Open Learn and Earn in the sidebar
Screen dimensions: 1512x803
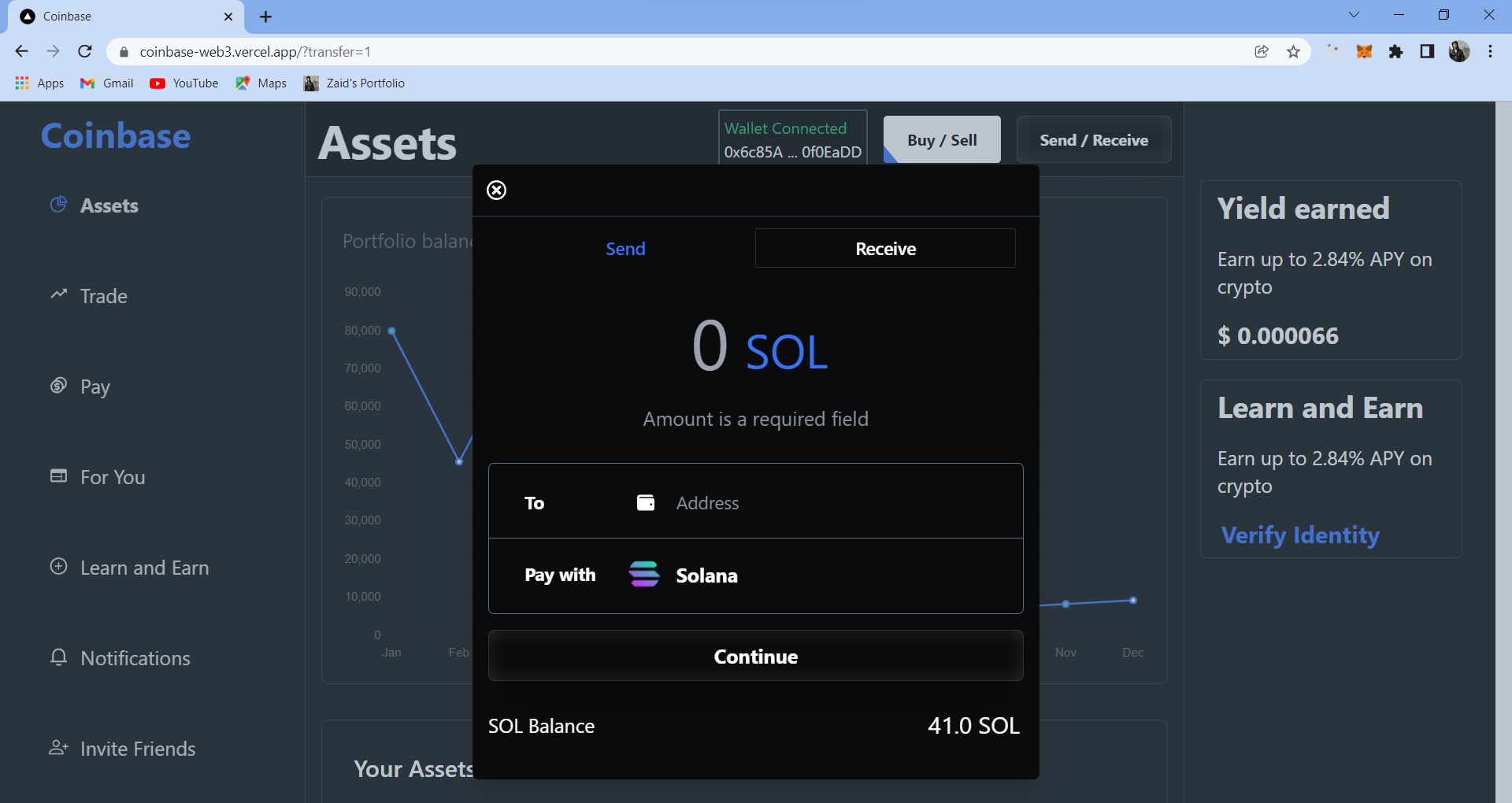(144, 568)
